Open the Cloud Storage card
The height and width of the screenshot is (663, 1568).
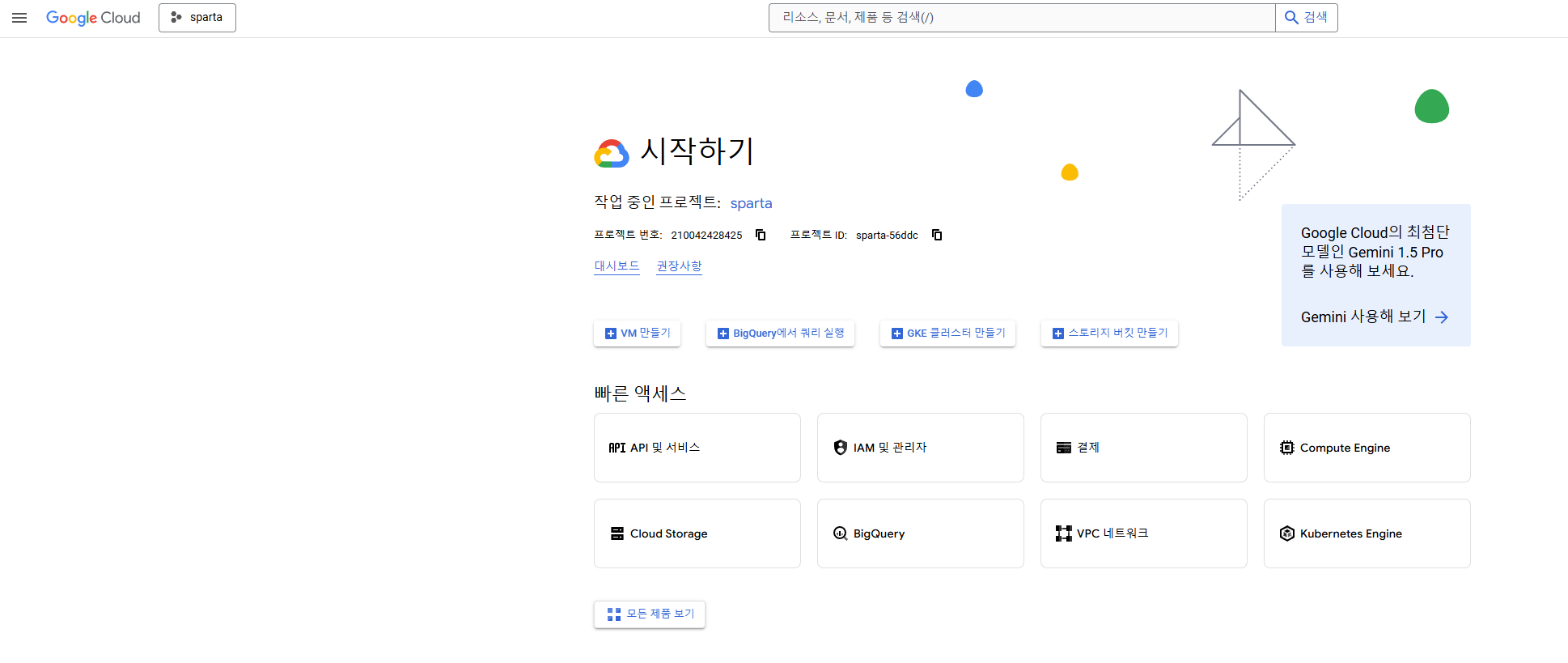[697, 533]
